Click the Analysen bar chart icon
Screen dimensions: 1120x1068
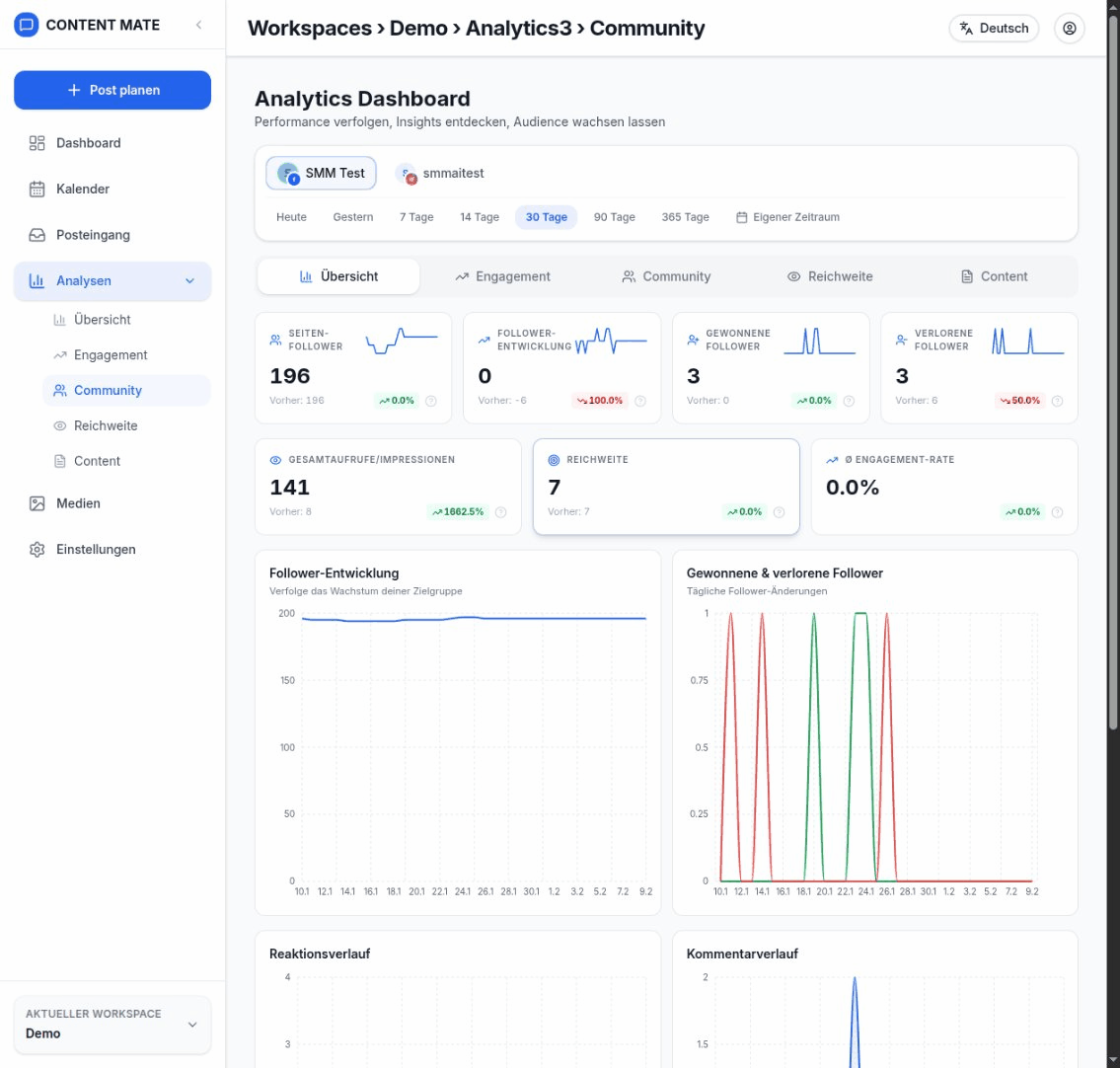click(37, 280)
